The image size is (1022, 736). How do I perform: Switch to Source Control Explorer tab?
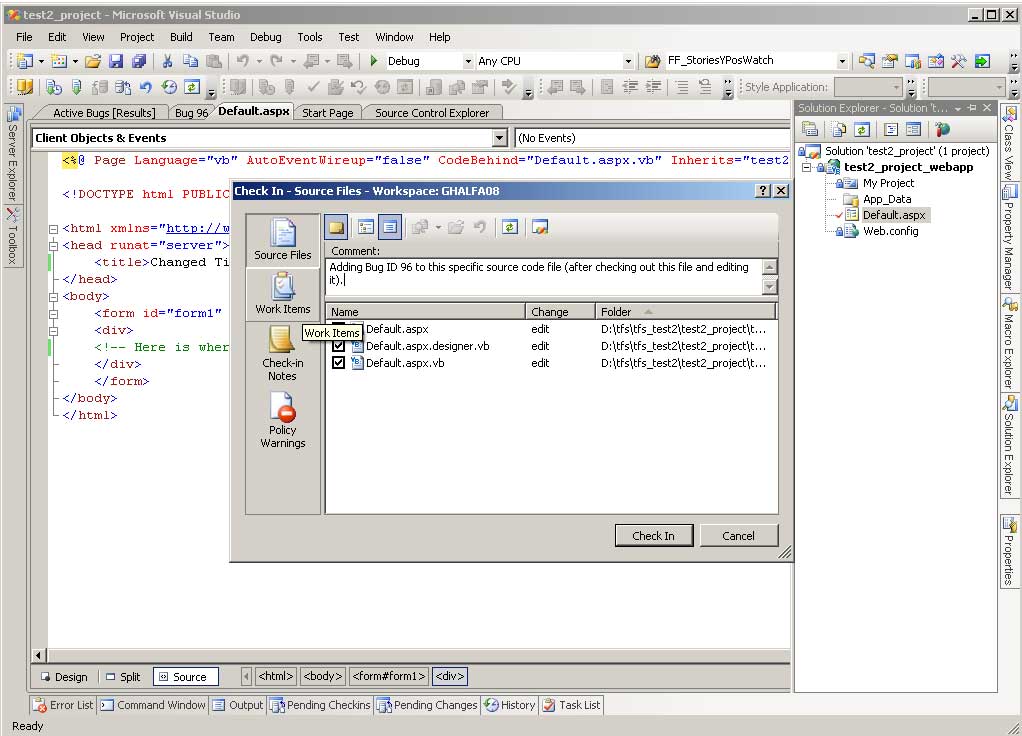click(x=431, y=113)
